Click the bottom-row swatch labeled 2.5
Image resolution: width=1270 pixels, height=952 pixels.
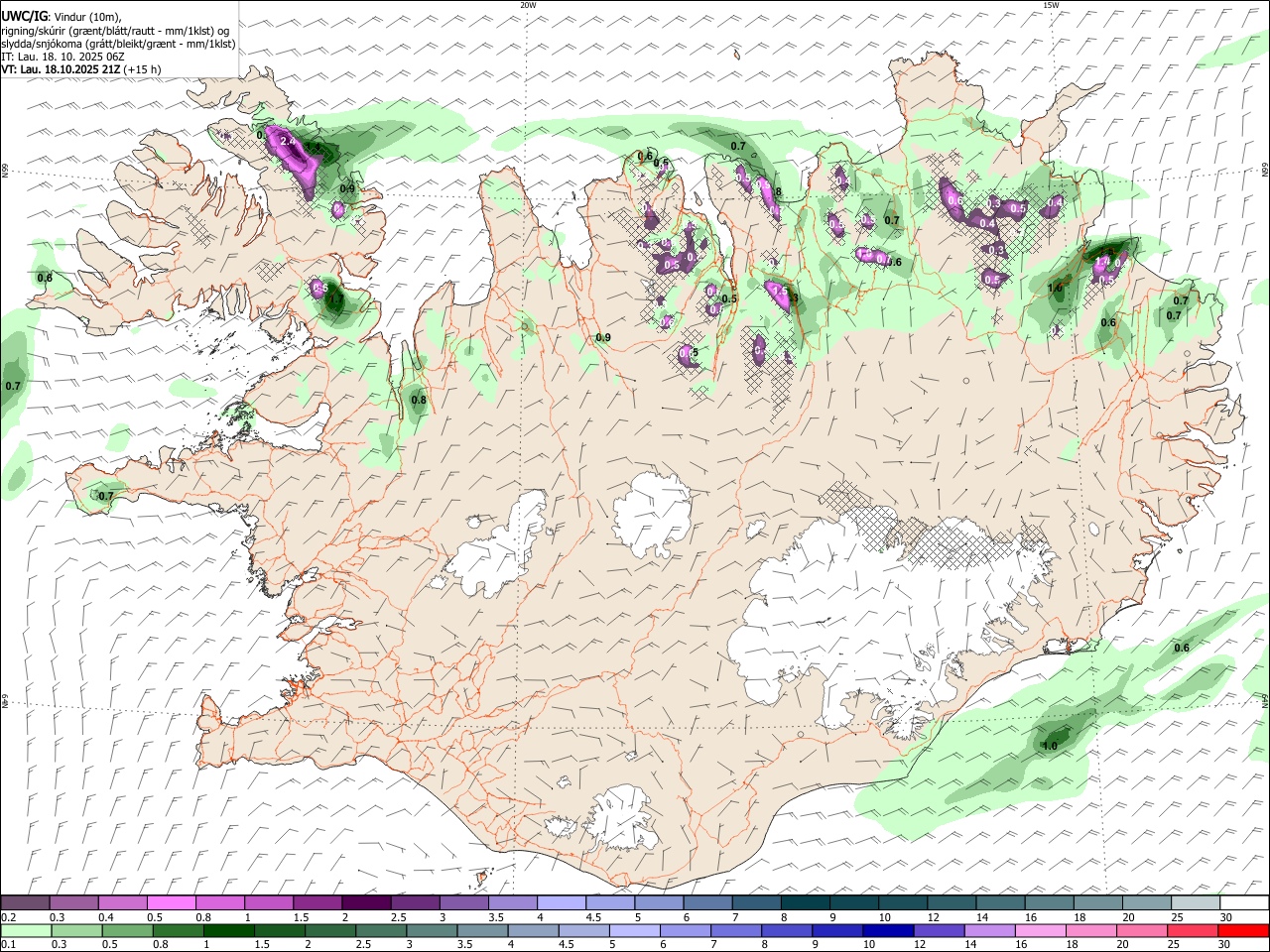(x=381, y=930)
